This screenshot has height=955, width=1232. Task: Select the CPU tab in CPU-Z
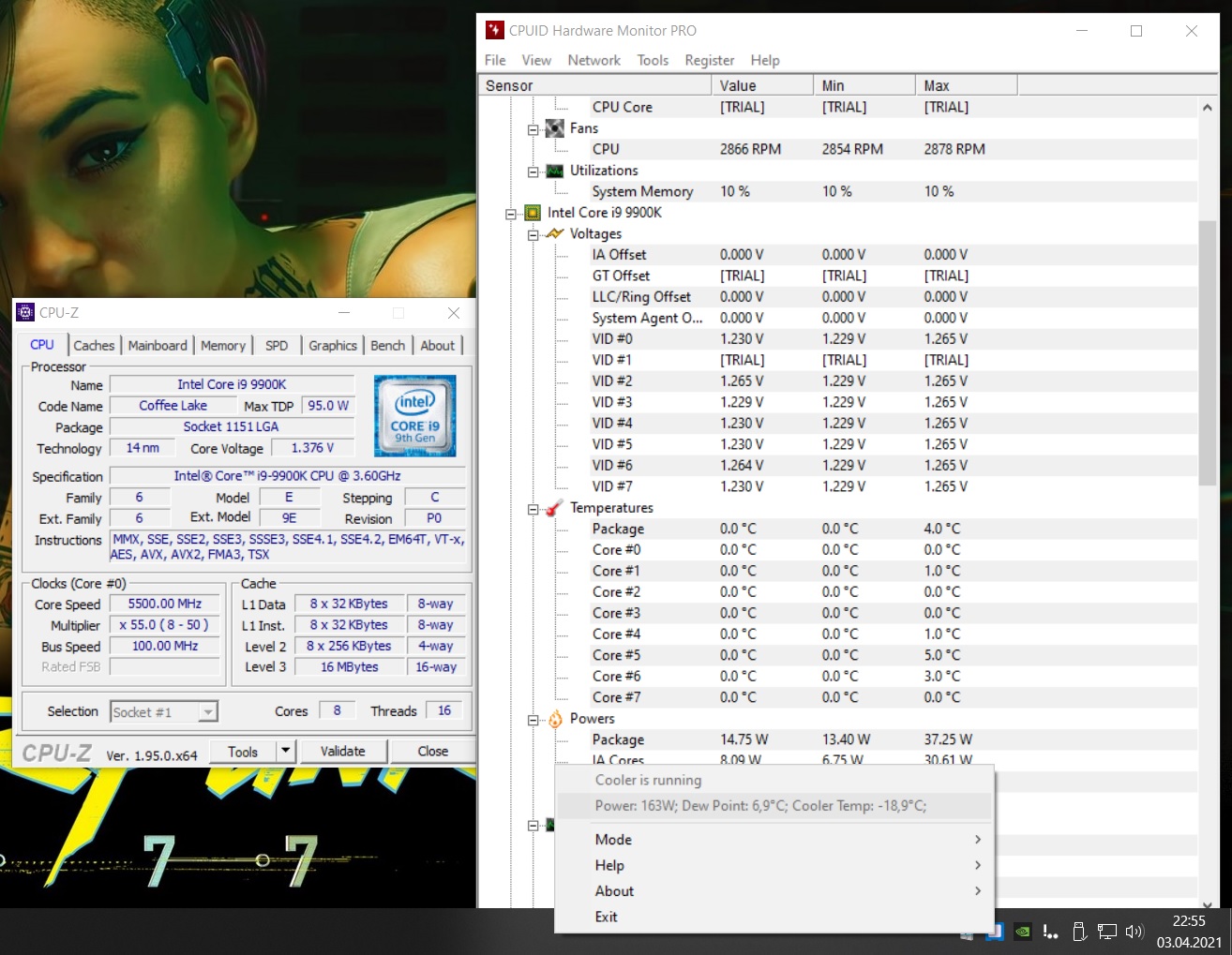(42, 345)
